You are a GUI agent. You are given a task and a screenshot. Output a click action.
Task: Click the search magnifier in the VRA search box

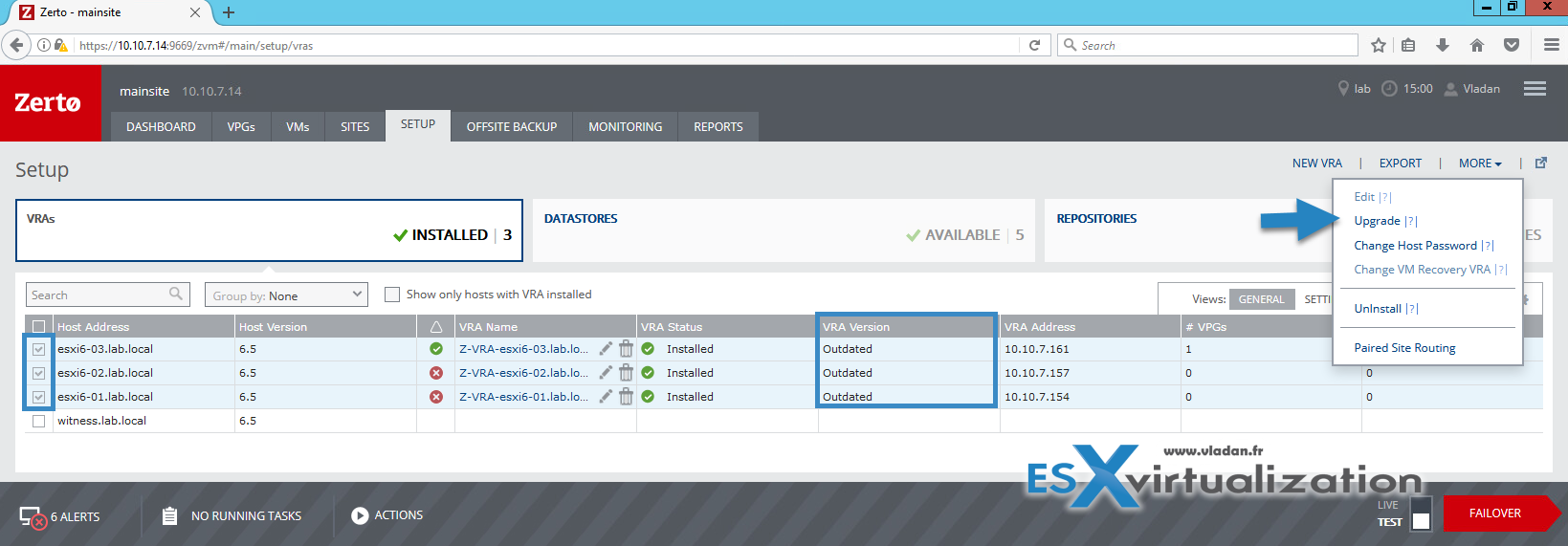(x=176, y=294)
